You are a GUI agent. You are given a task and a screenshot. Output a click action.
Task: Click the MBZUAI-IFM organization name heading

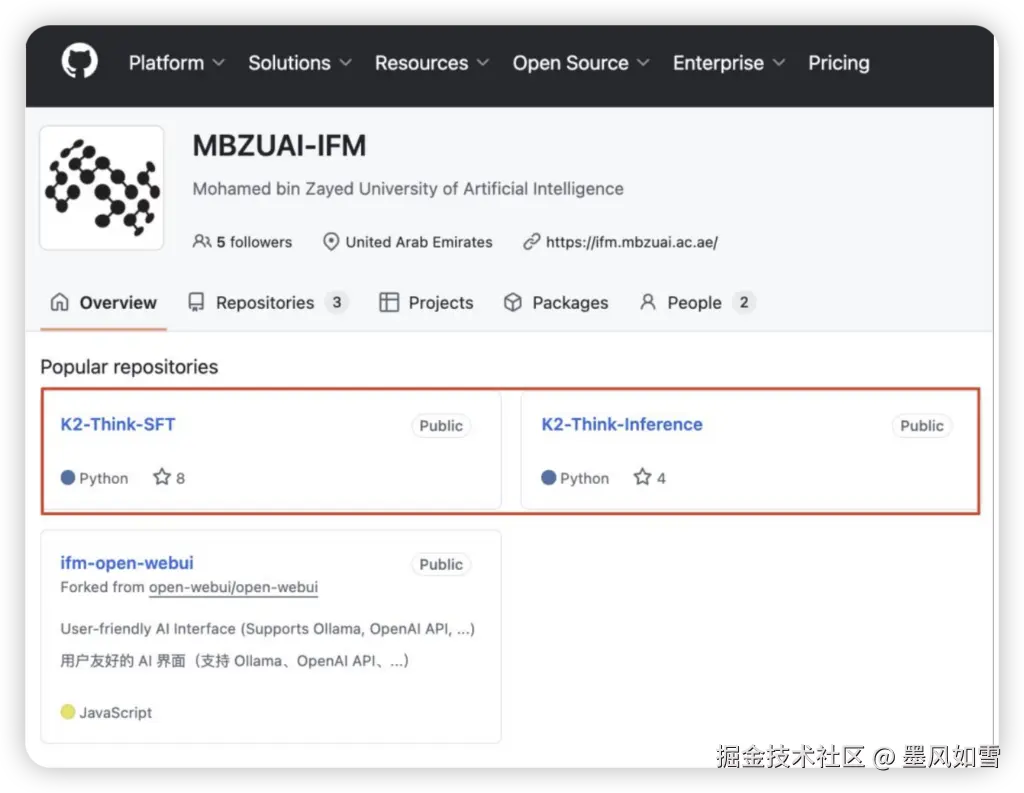click(x=280, y=145)
